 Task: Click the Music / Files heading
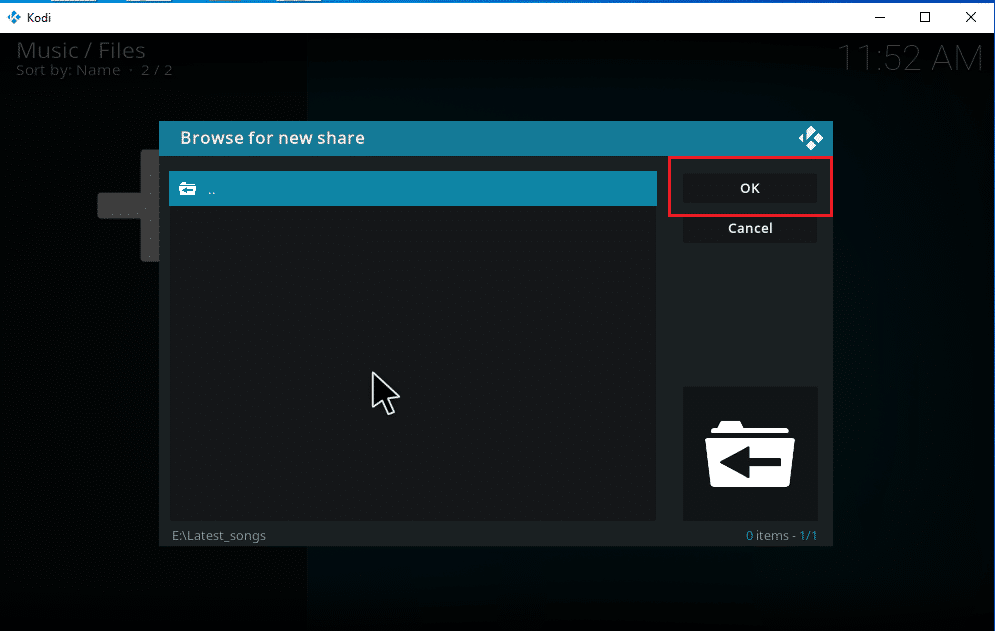81,50
